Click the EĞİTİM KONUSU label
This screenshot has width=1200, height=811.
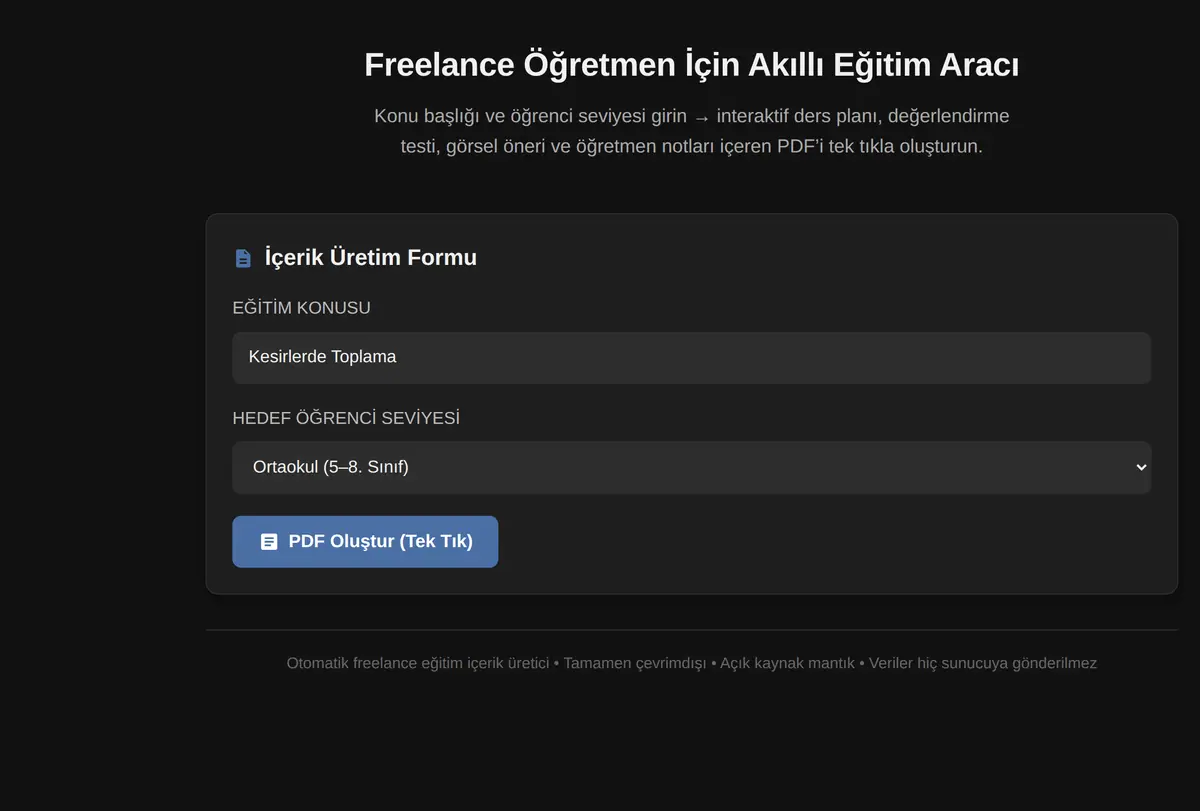click(x=302, y=308)
